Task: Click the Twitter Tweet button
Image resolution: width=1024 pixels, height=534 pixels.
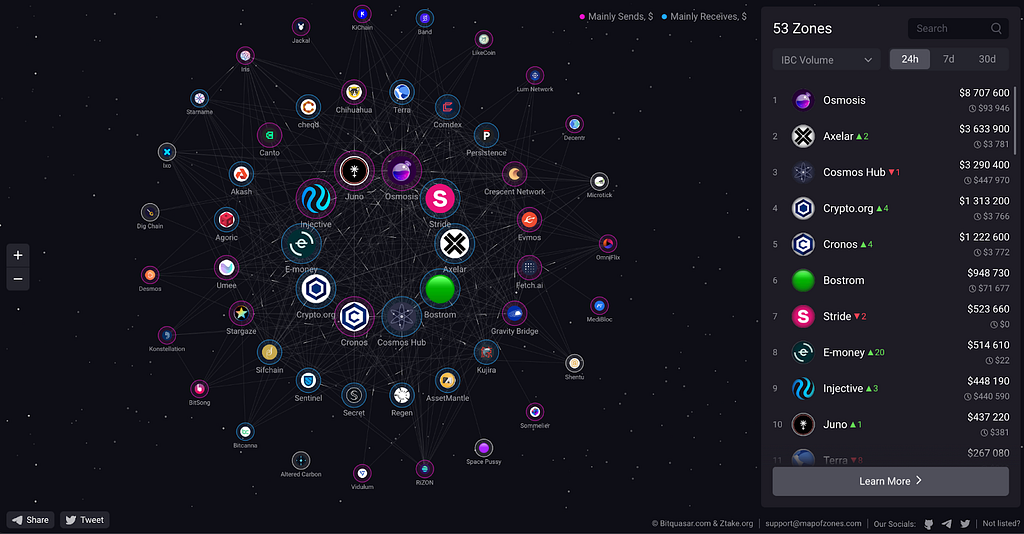Action: tap(85, 520)
